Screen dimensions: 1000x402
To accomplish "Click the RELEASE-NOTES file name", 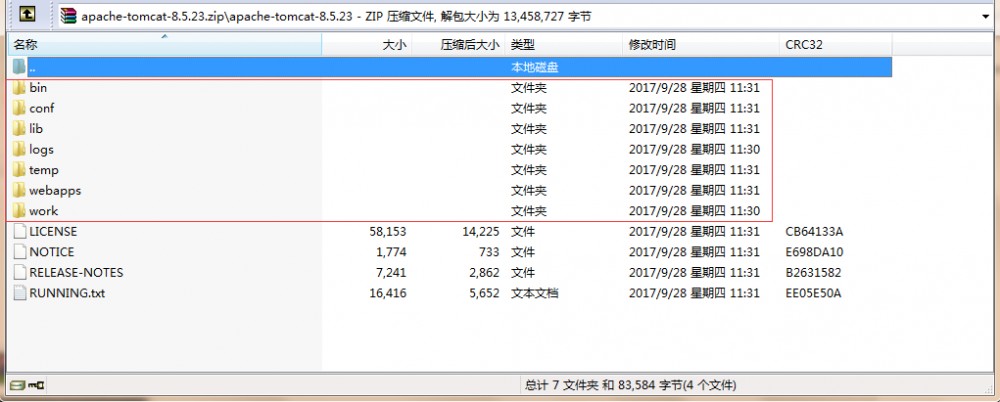I will click(x=76, y=272).
